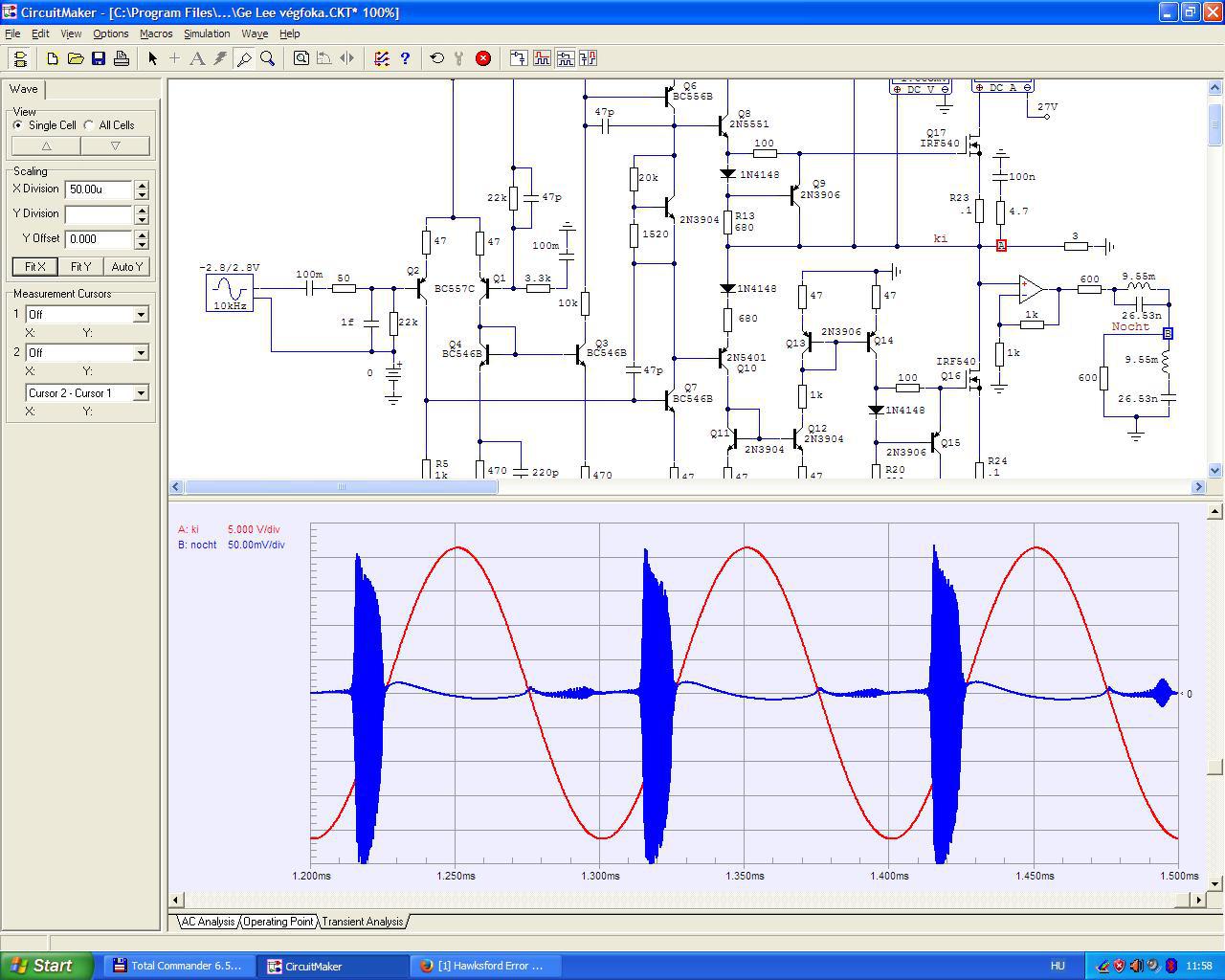Select the magnifier zoom tool
Screen dimensions: 1225x980
tap(268, 58)
